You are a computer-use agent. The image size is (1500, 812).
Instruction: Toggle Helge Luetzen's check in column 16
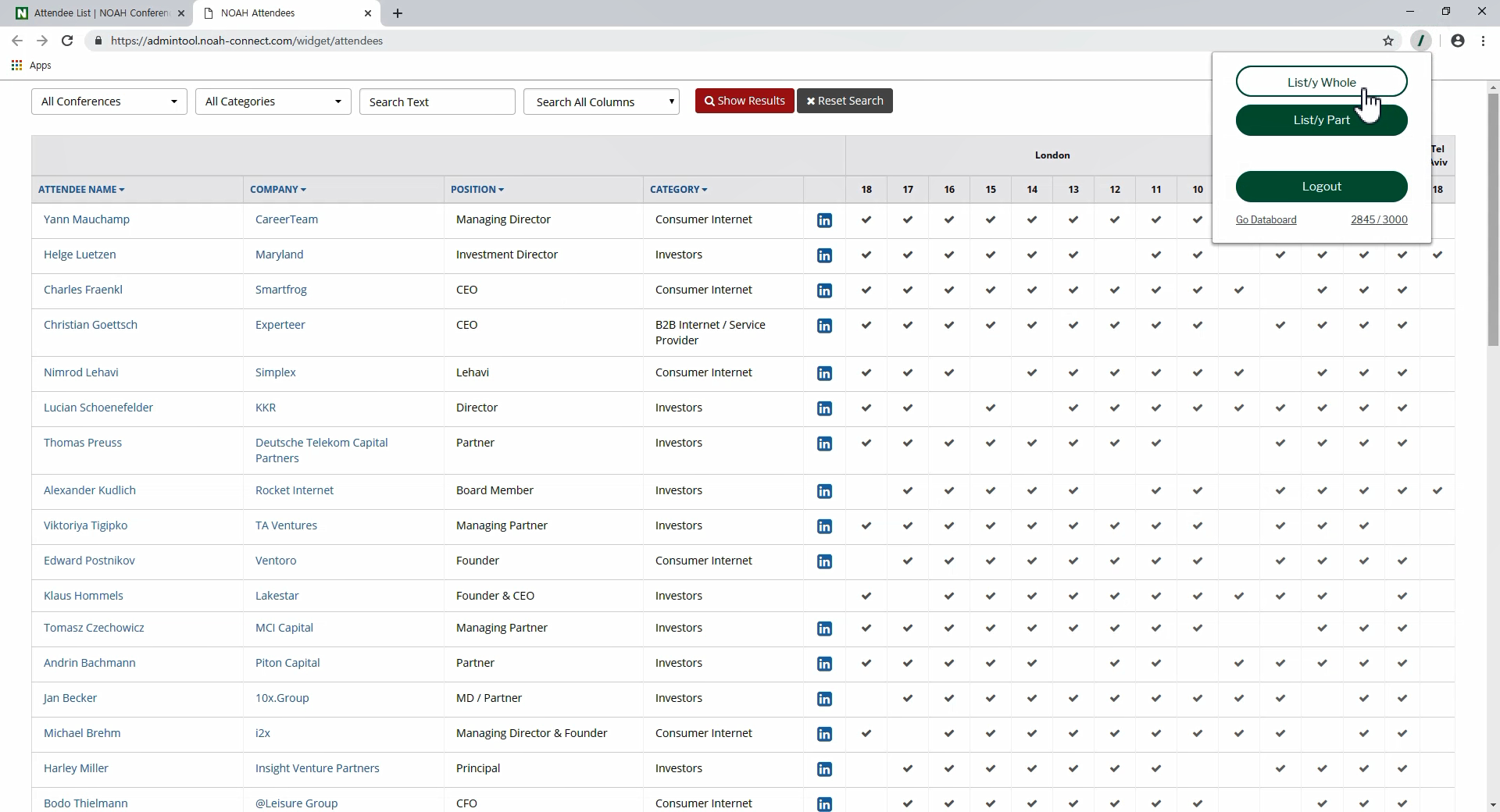[x=949, y=255]
